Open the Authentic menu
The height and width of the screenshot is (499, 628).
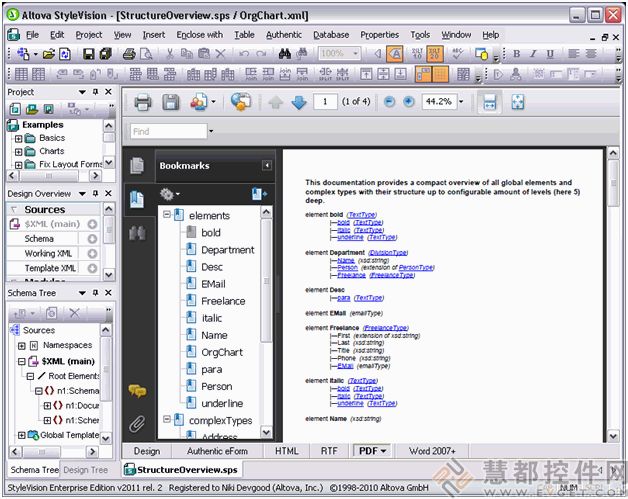pyautogui.click(x=284, y=34)
